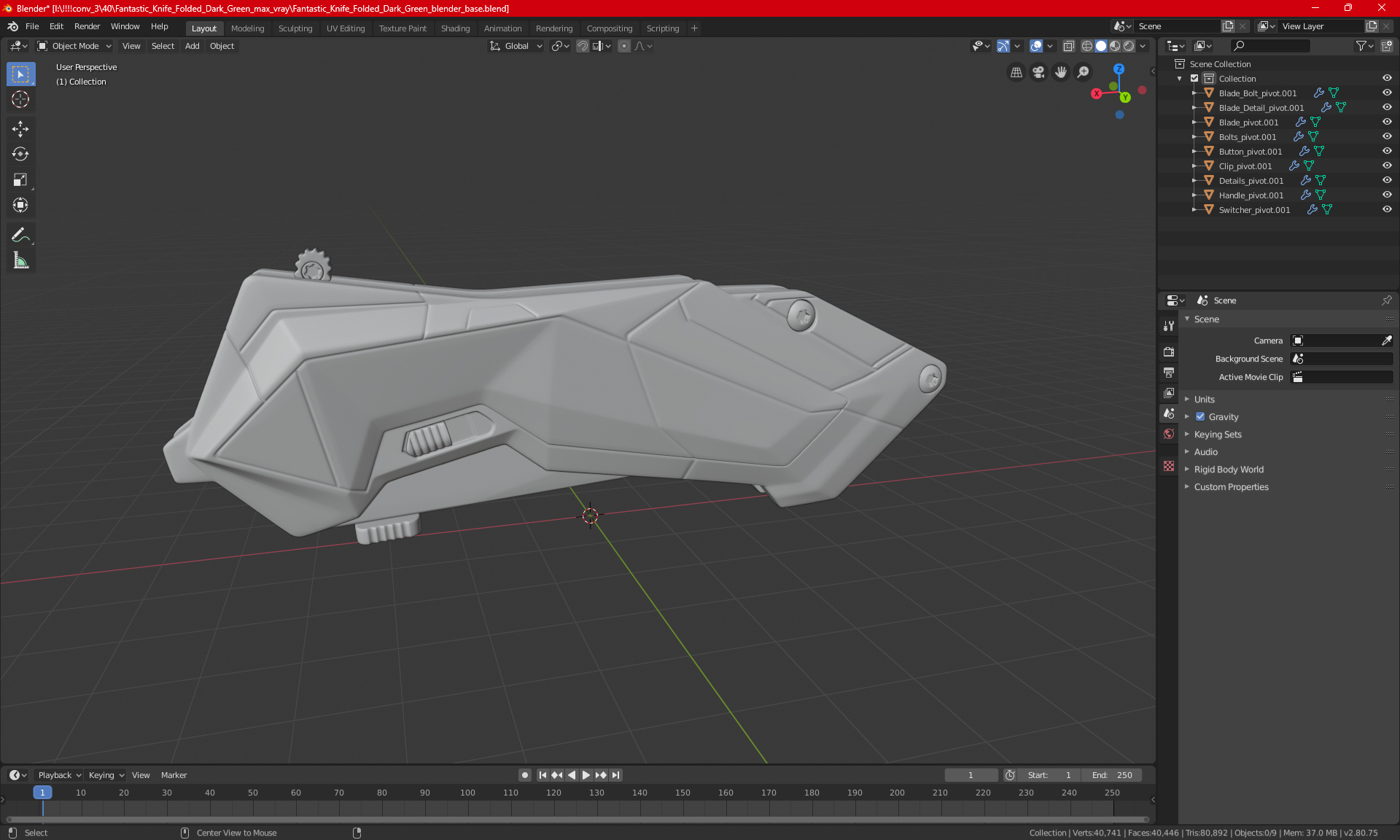This screenshot has height=840, width=1400.
Task: Open the Render properties tab
Action: coord(1169,351)
